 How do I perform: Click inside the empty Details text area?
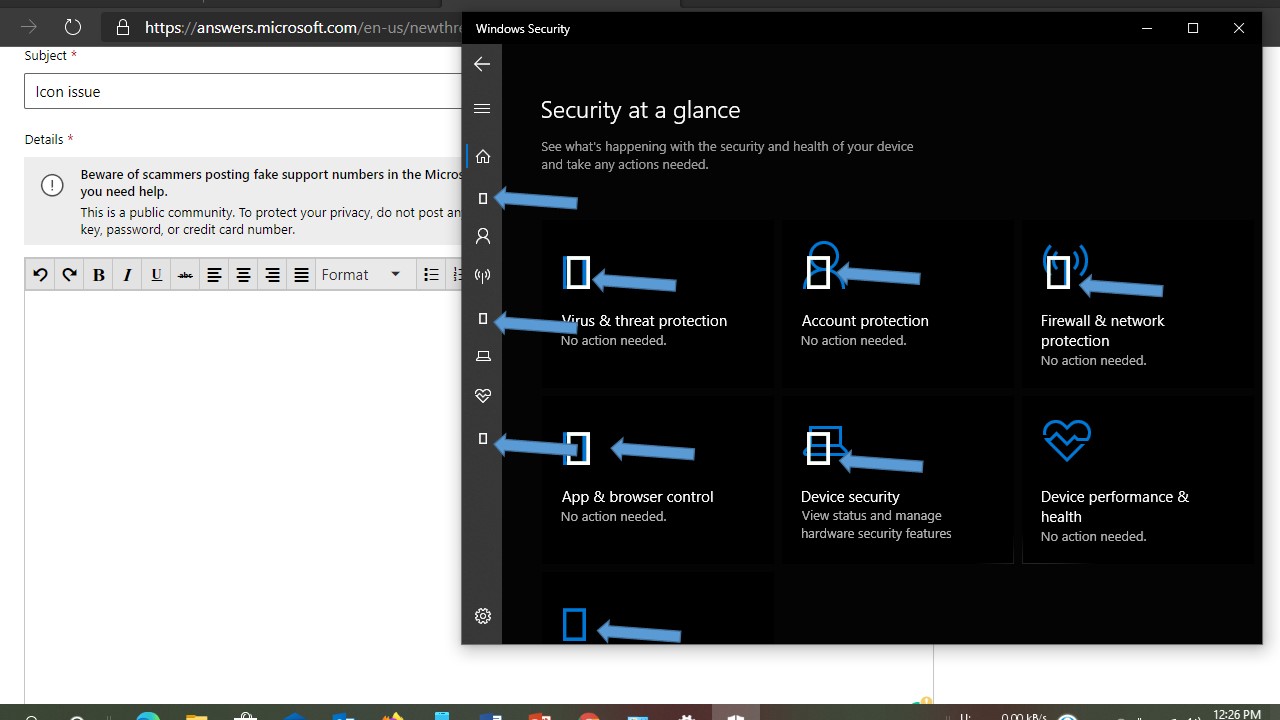(x=243, y=495)
